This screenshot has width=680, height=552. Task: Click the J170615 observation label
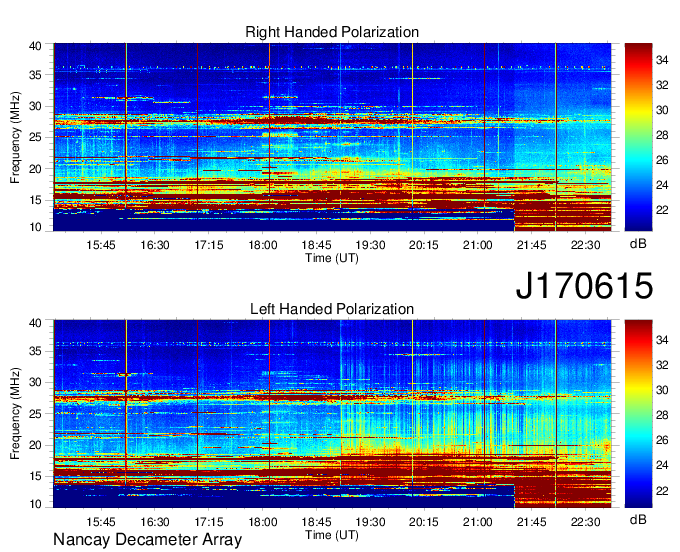[x=584, y=285]
